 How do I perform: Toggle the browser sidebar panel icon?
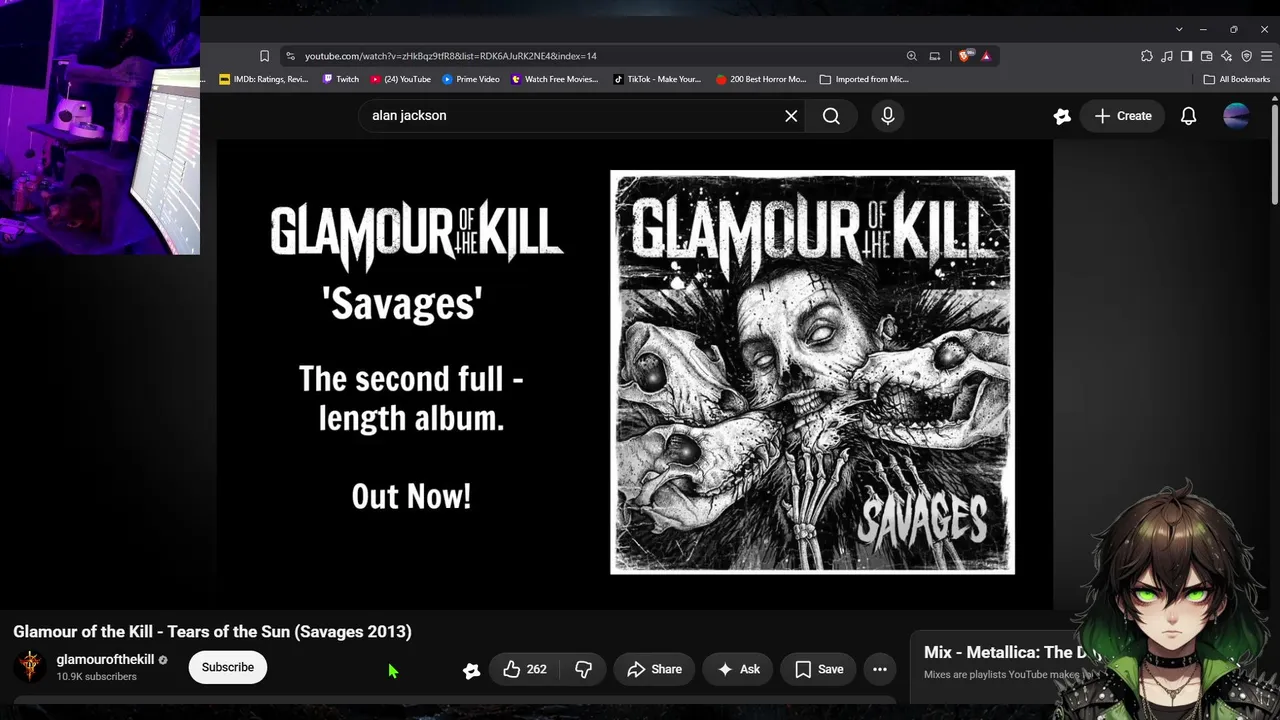(x=1187, y=56)
